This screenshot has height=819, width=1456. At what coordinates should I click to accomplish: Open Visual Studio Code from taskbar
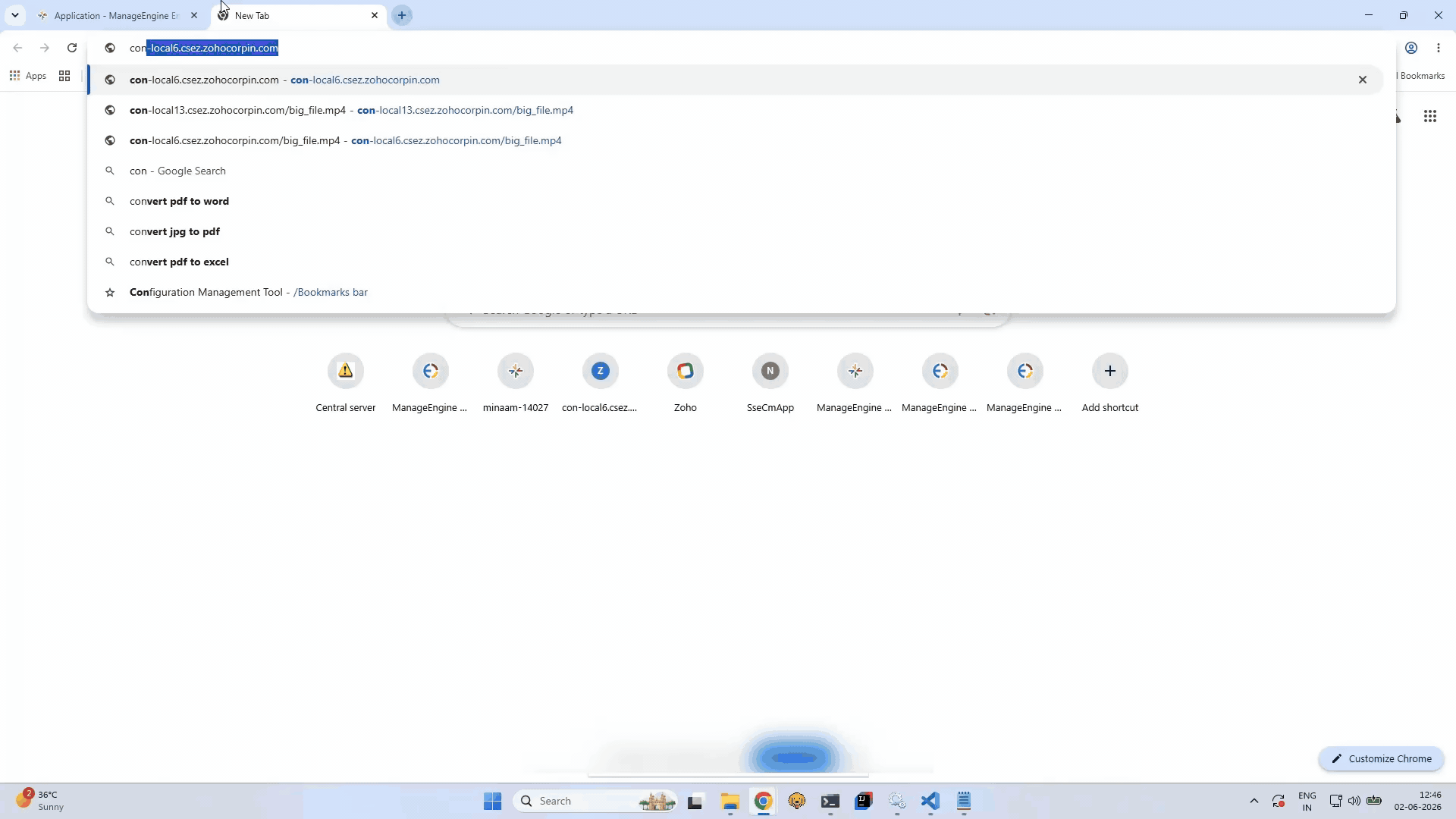click(930, 801)
